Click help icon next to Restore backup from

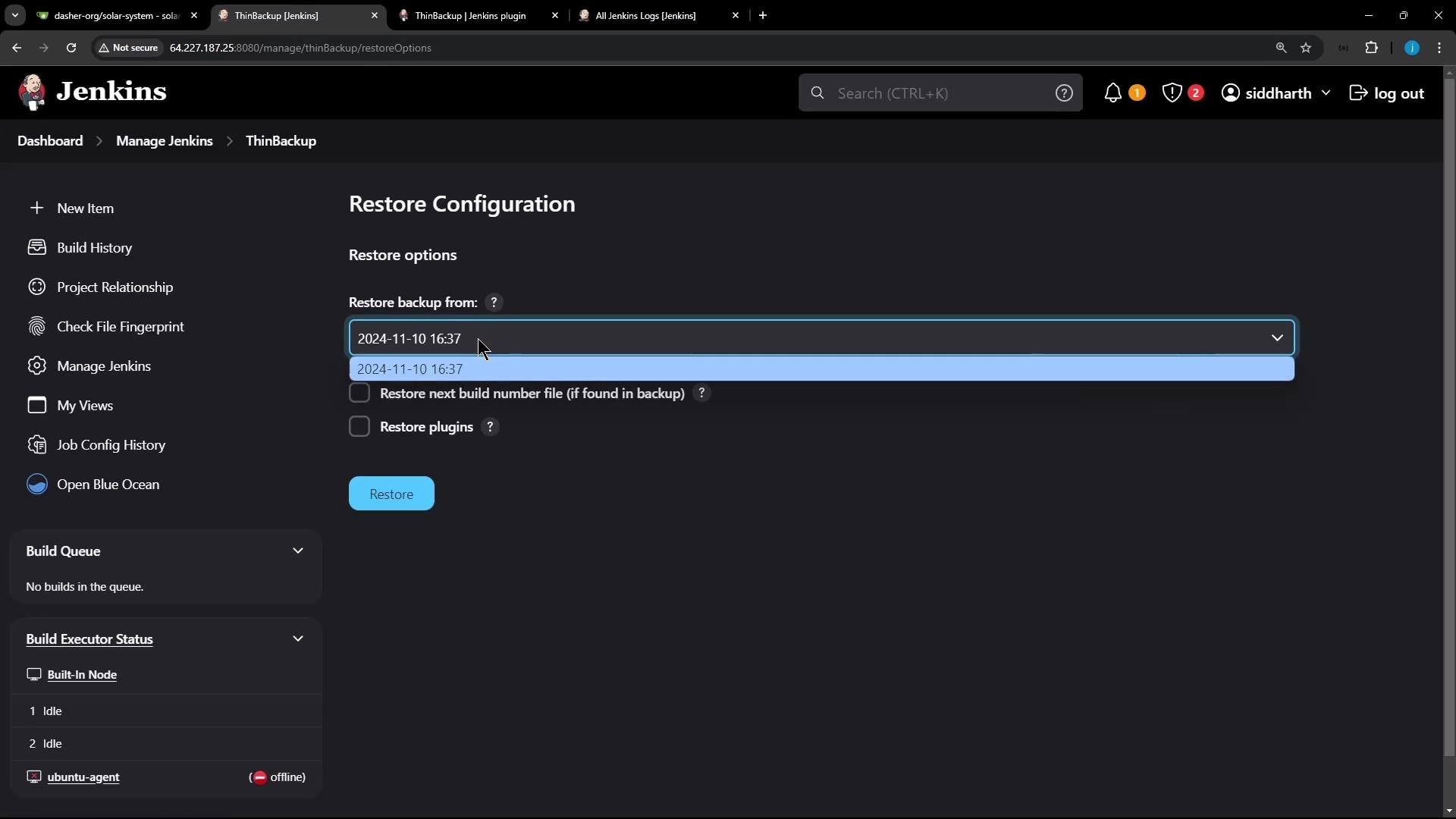pos(494,302)
